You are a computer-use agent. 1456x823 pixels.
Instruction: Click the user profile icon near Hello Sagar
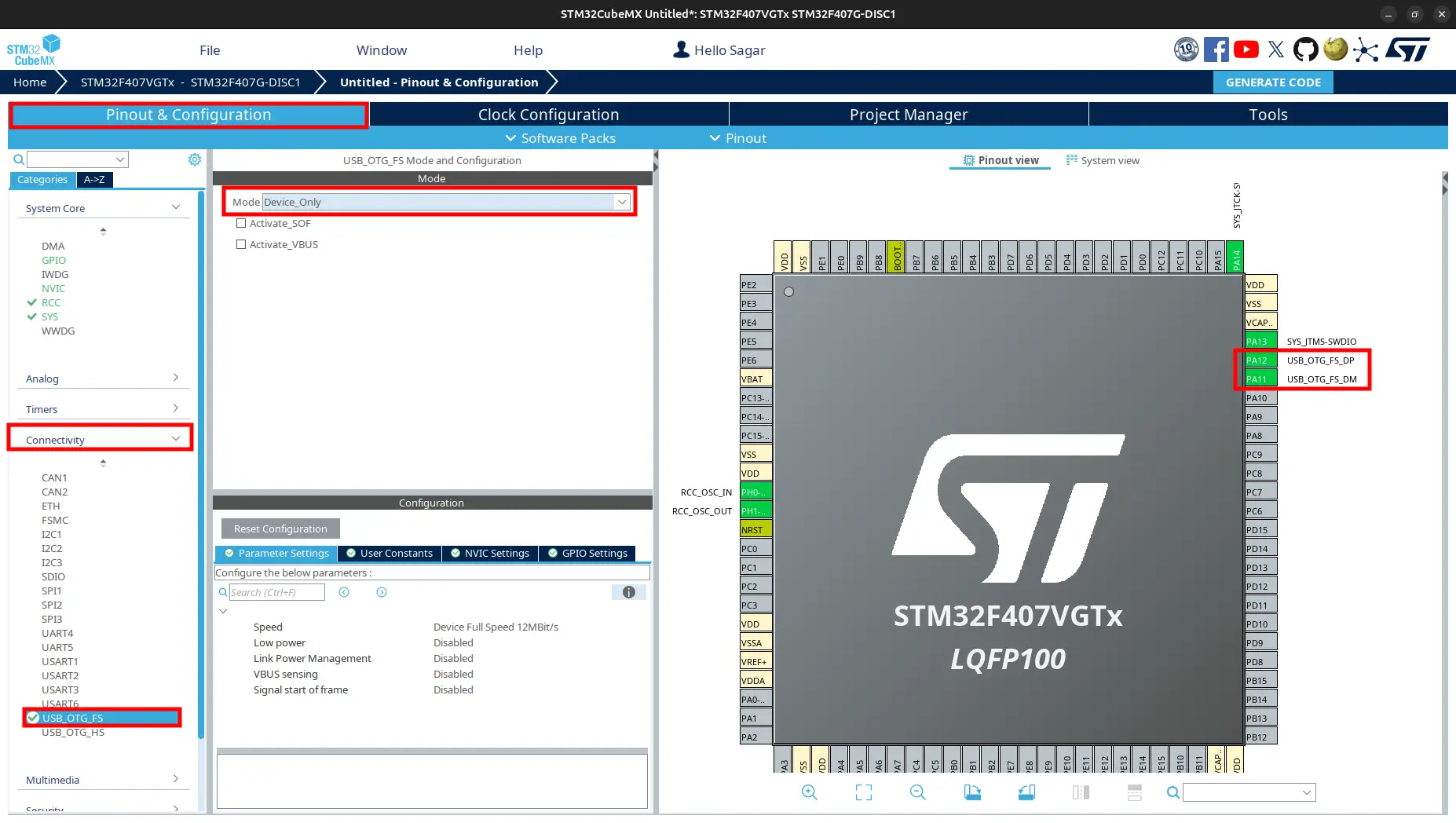click(681, 49)
